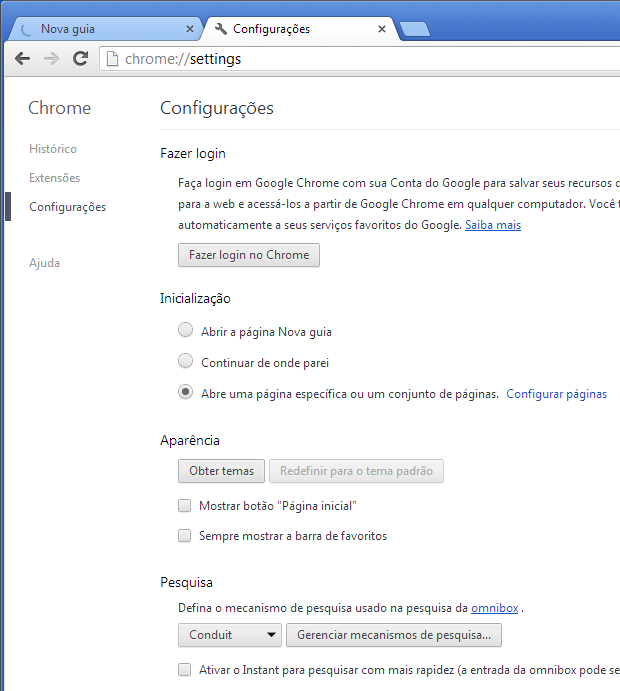The image size is (620, 691).
Task: Go back with the back arrow
Action: (22, 59)
